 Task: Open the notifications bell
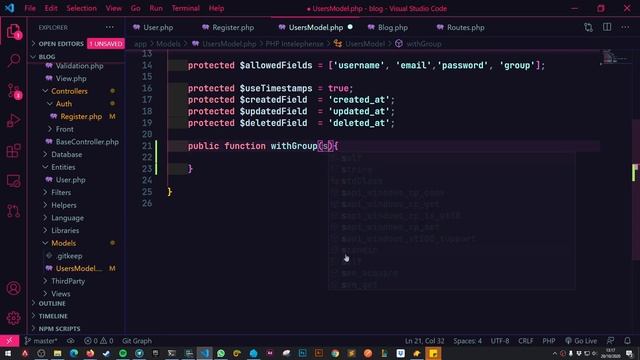coord(627,340)
